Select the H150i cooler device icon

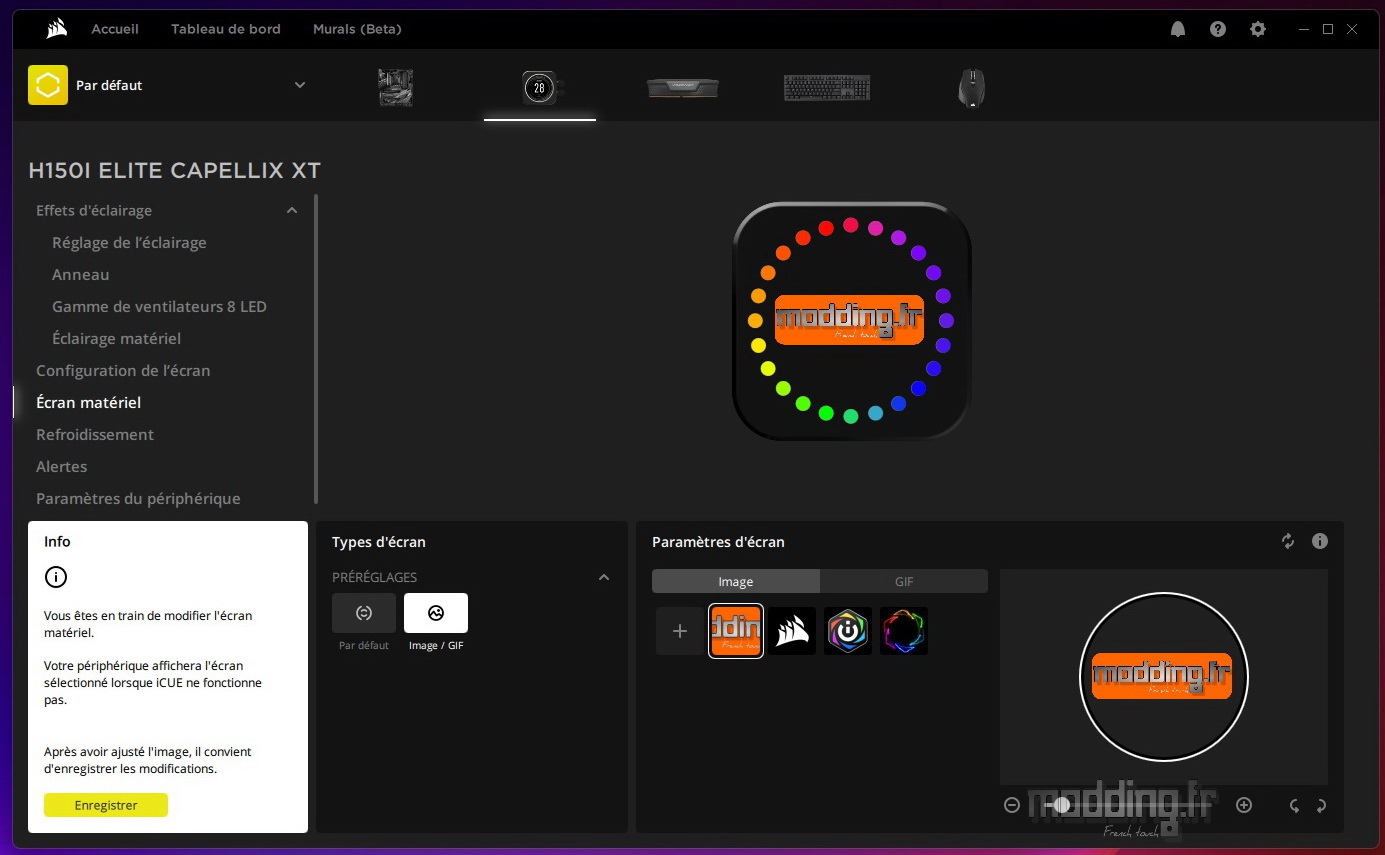coord(540,87)
